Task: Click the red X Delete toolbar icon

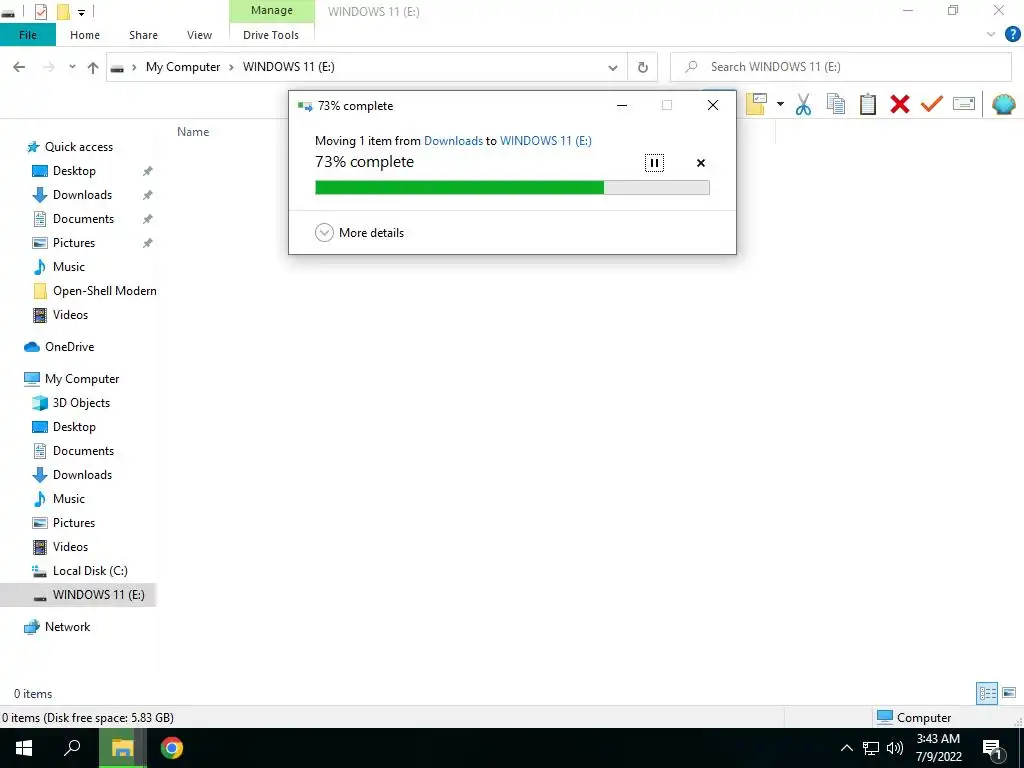Action: click(899, 104)
